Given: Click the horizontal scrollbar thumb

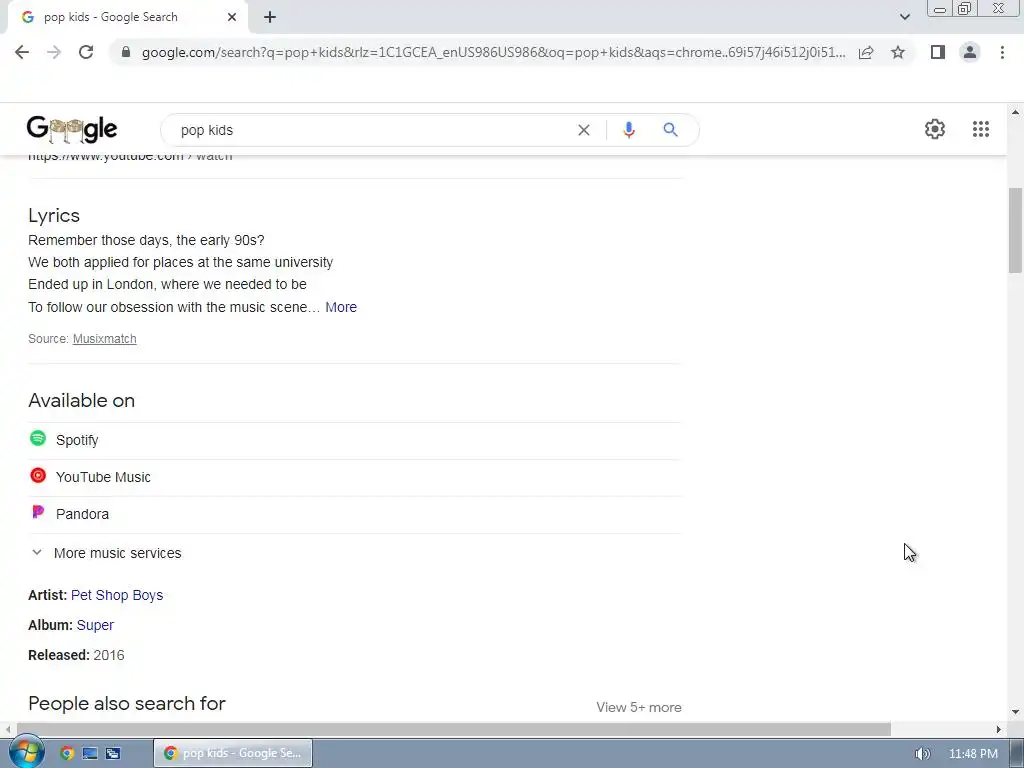Looking at the screenshot, I should coord(453,729).
